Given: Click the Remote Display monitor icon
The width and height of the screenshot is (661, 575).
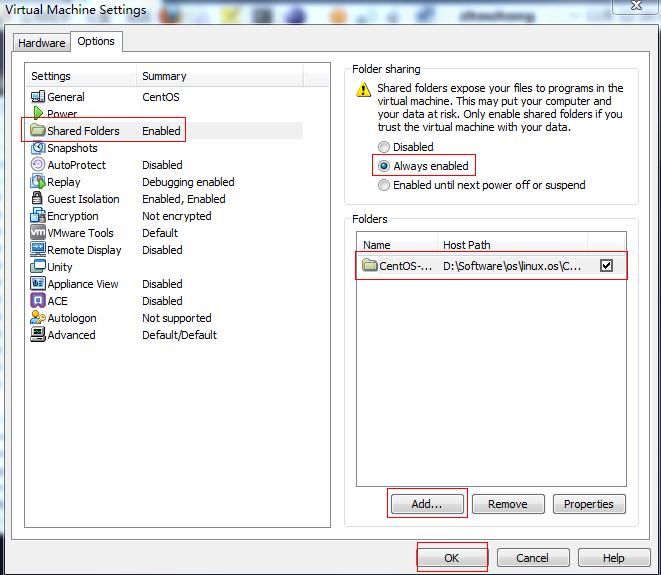Looking at the screenshot, I should (x=38, y=250).
